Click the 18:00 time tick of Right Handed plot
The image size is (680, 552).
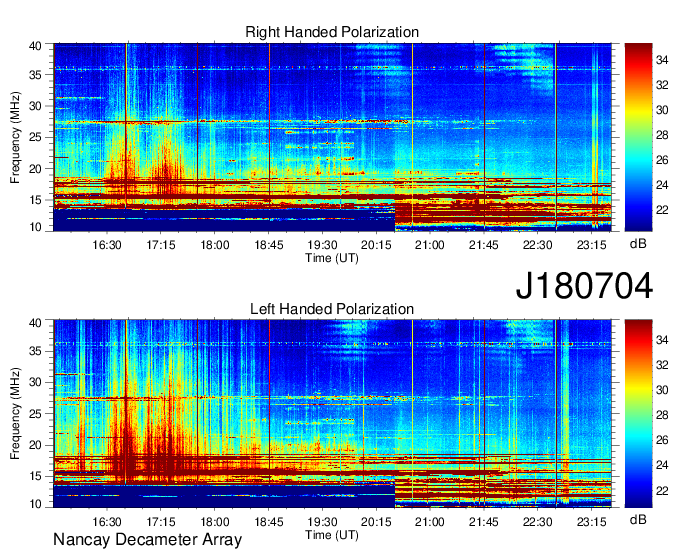click(x=215, y=245)
